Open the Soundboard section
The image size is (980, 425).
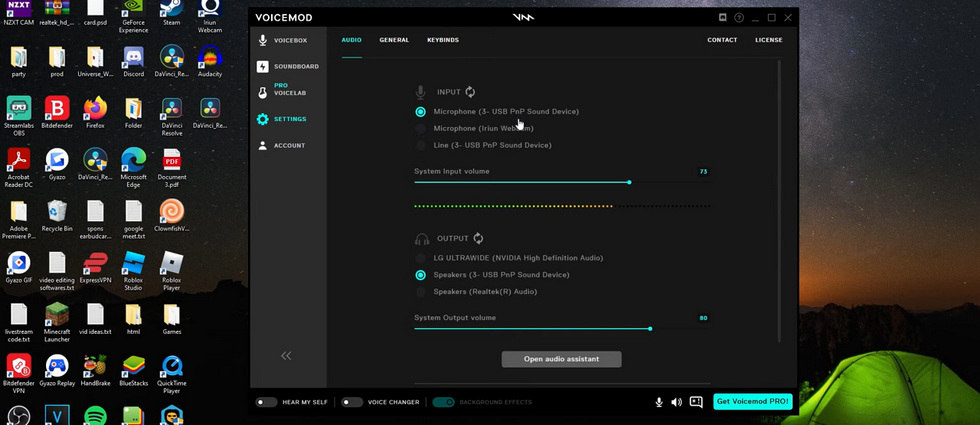coord(288,66)
